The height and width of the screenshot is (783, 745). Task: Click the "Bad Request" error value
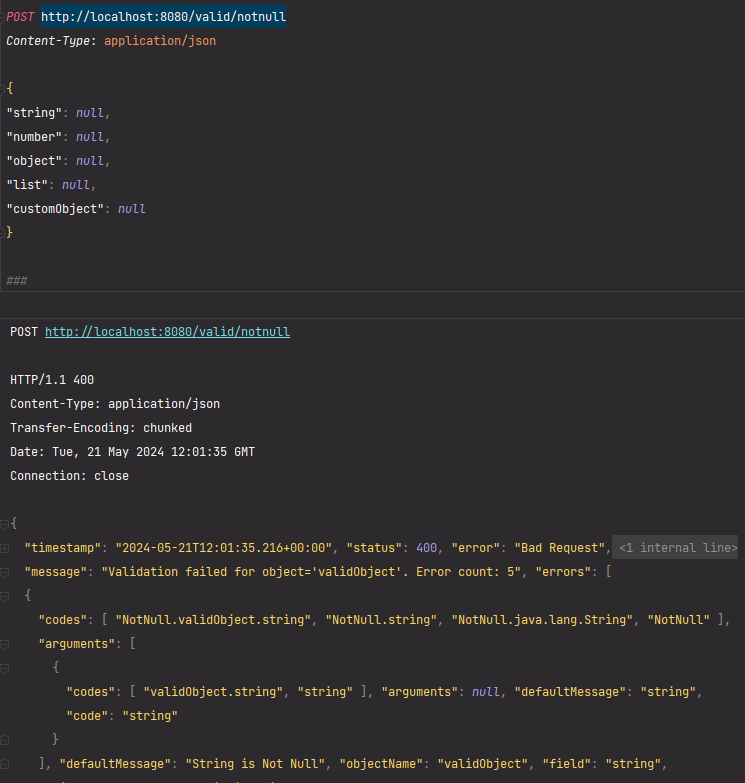(559, 548)
